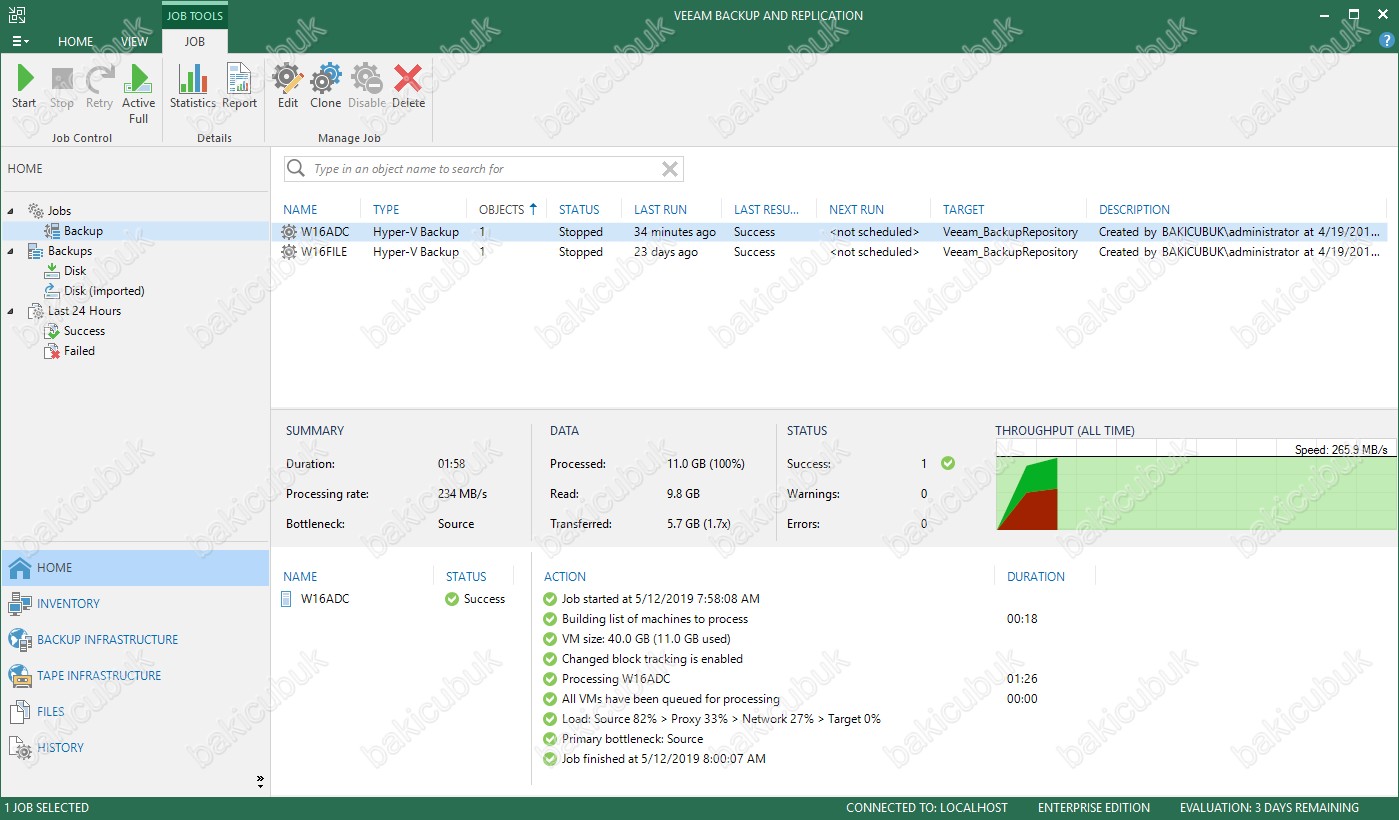Screen dimensions: 1399x820
Task: Click the TARGET column header
Action: pyautogui.click(x=964, y=210)
